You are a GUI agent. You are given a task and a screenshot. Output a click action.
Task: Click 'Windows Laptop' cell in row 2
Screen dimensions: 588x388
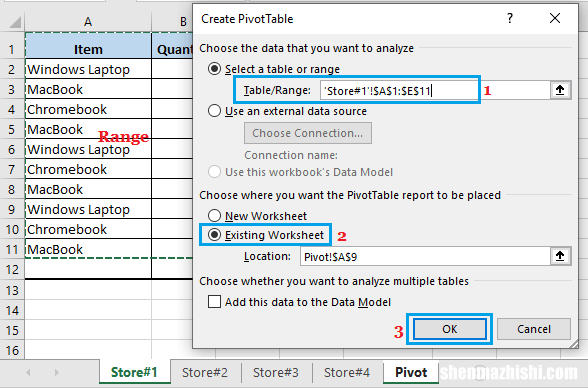click(88, 69)
